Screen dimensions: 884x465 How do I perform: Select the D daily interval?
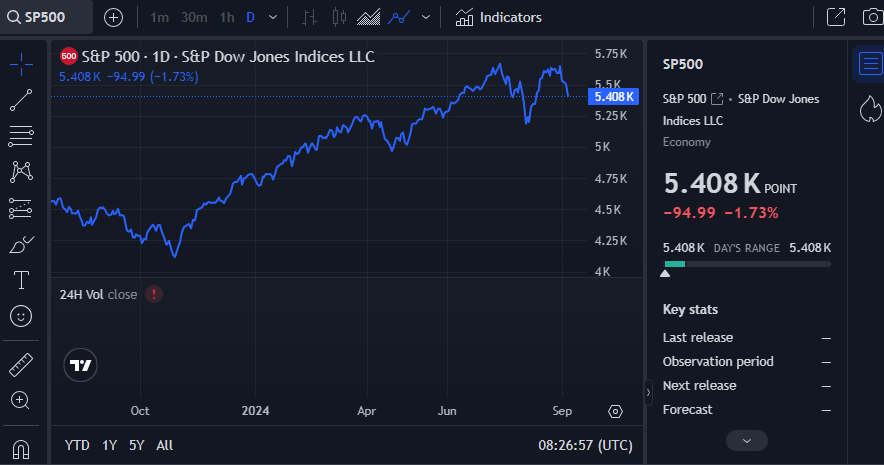(250, 17)
